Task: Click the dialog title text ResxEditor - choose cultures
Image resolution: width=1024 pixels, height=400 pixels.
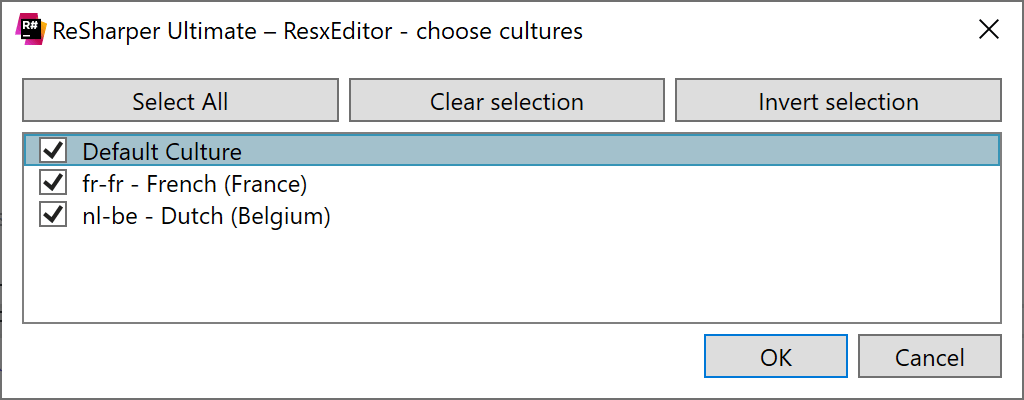Action: tap(433, 31)
